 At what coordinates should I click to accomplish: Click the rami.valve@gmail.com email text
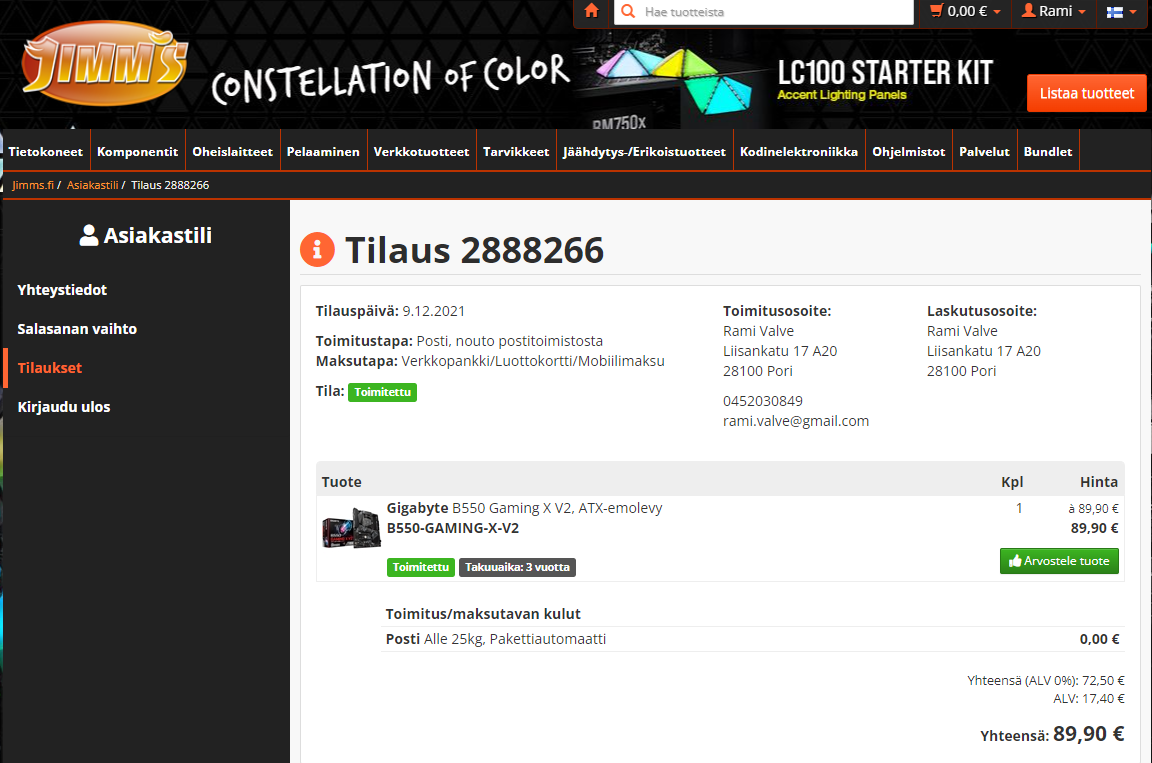pos(796,421)
